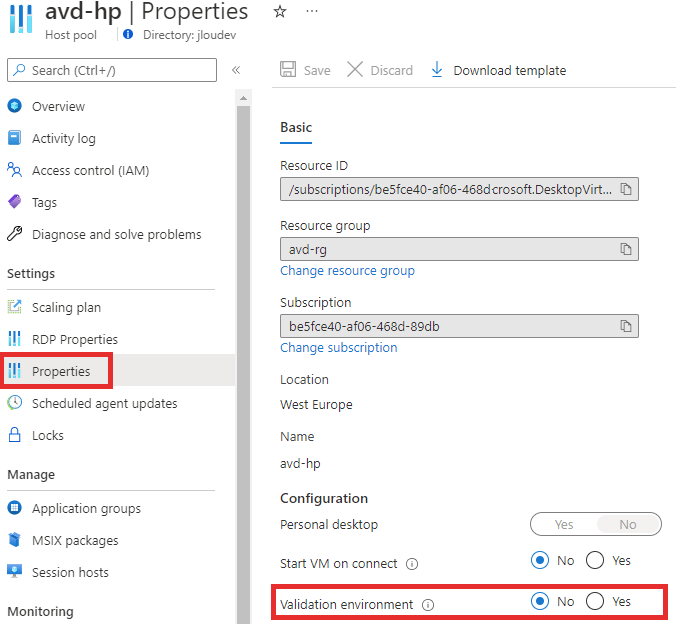The image size is (676, 624).
Task: Click the RDP Properties bars icon
Action: [x=15, y=339]
